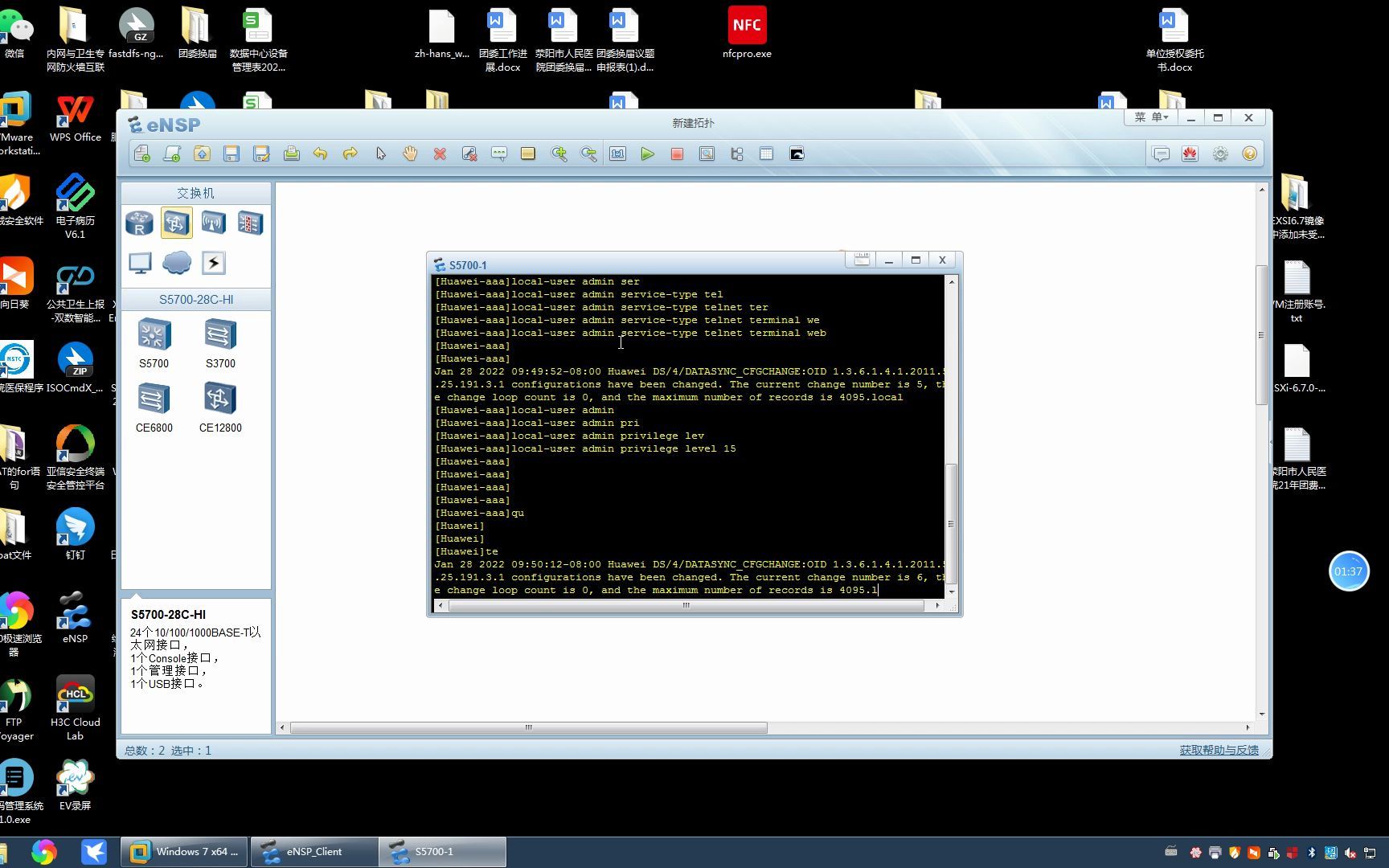Click the yellow palette rectangle tool

coord(528,154)
